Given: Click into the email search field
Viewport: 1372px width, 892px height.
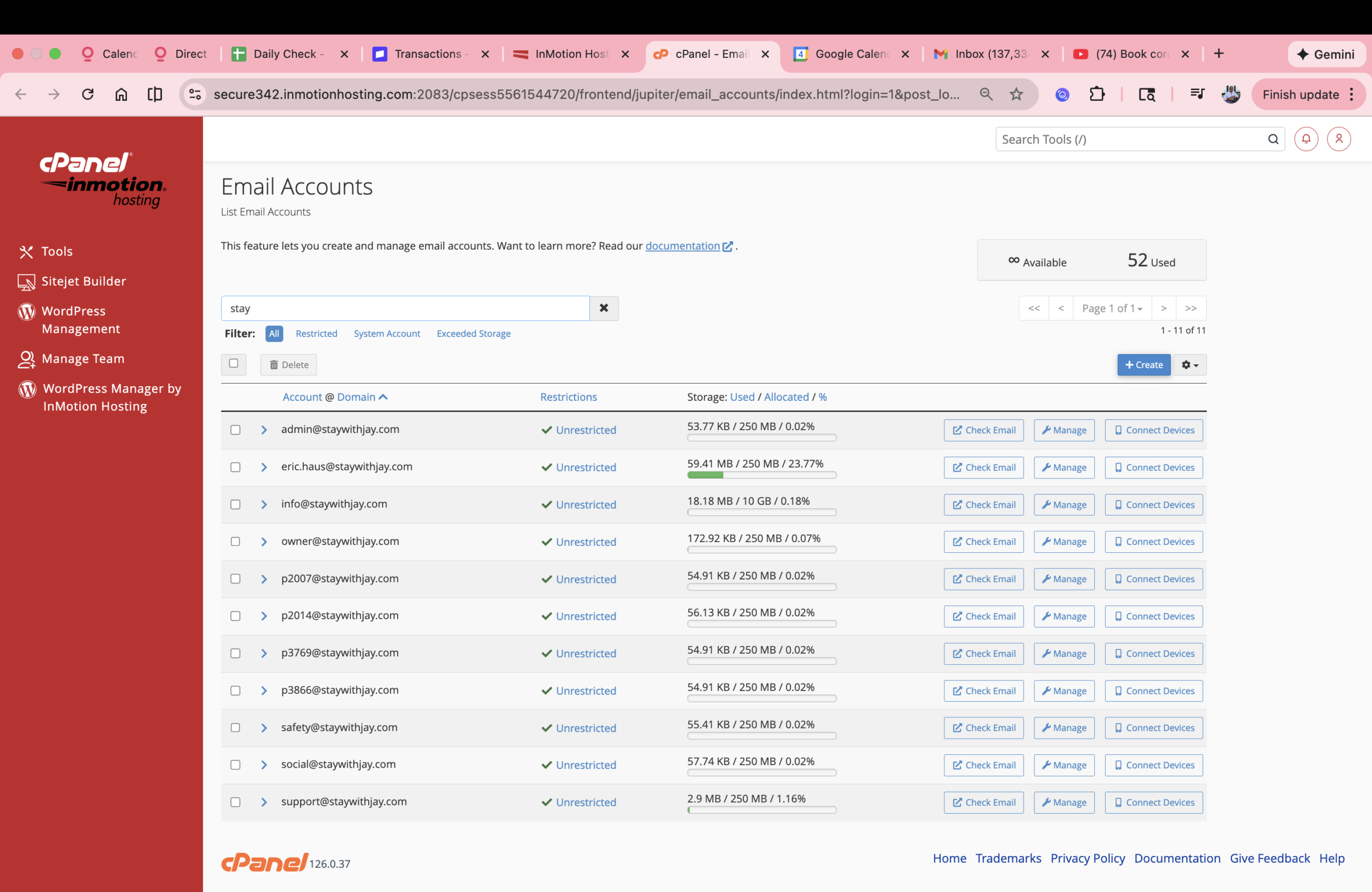Looking at the screenshot, I should [x=405, y=308].
